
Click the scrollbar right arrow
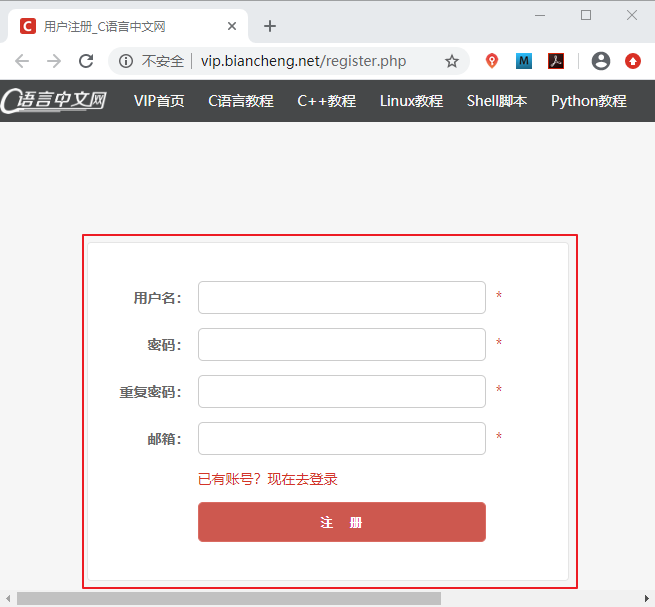(647, 599)
